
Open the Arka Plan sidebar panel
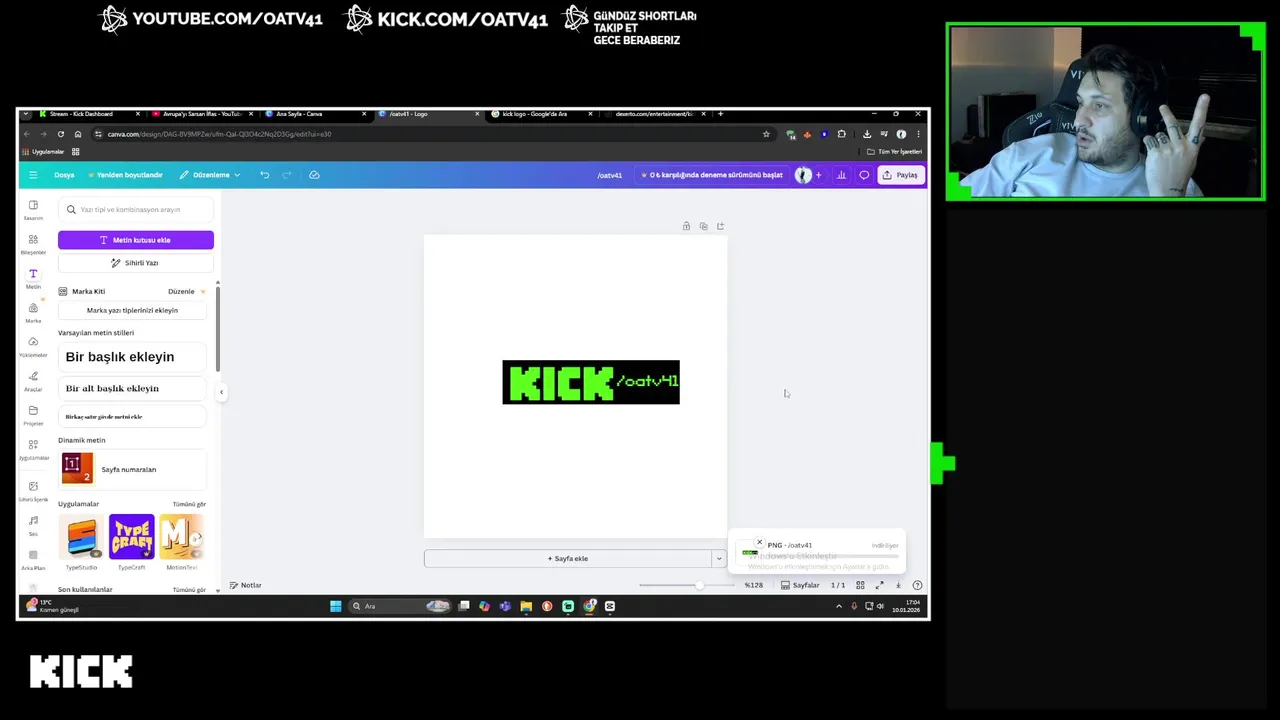pos(33,559)
